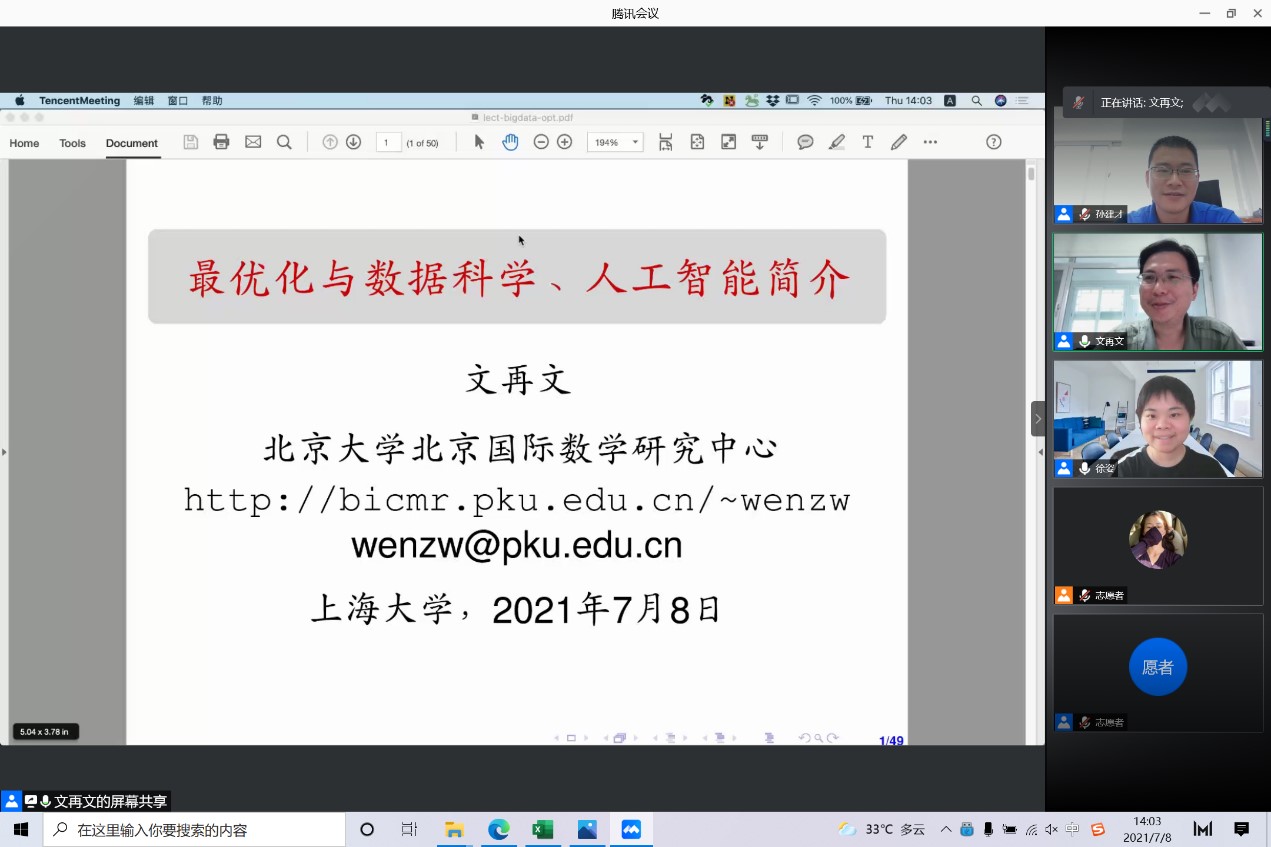Select the Hand pan tool
The width and height of the screenshot is (1271, 847).
click(510, 142)
